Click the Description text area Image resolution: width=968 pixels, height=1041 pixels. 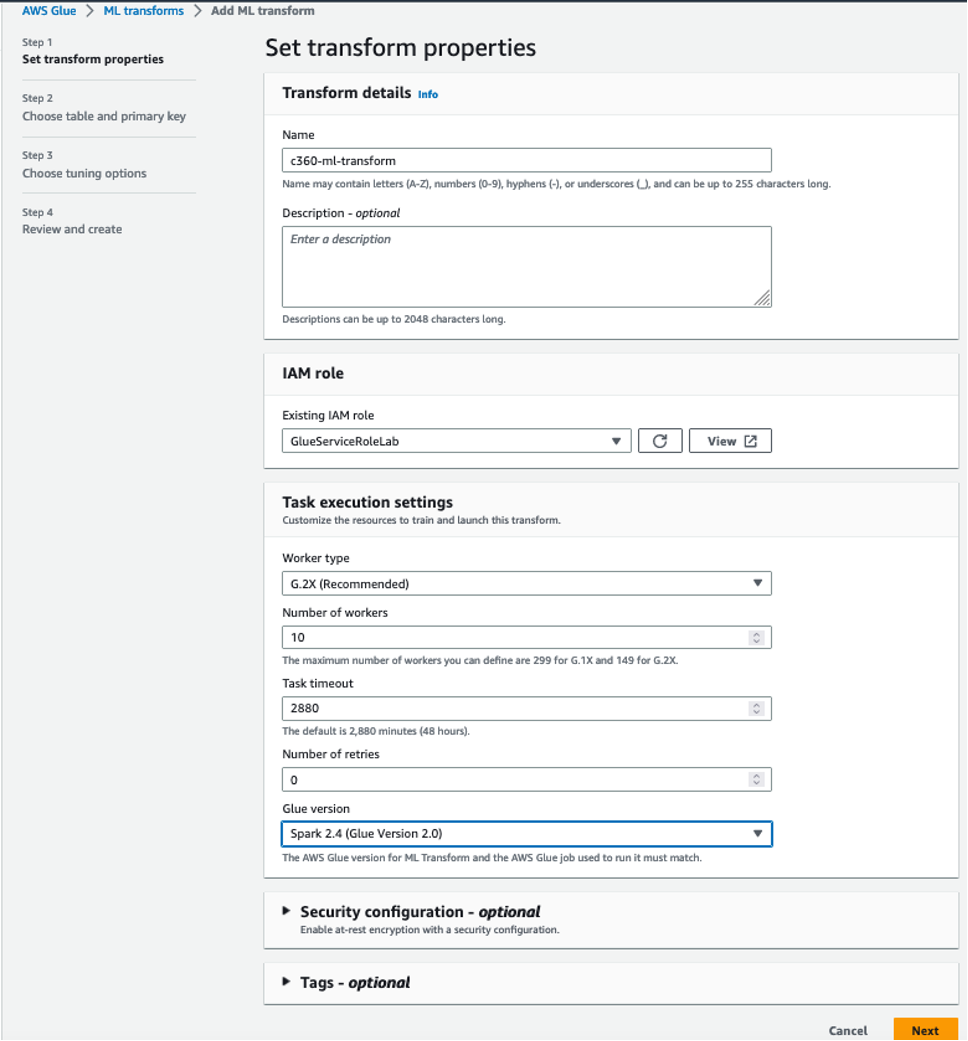526,267
